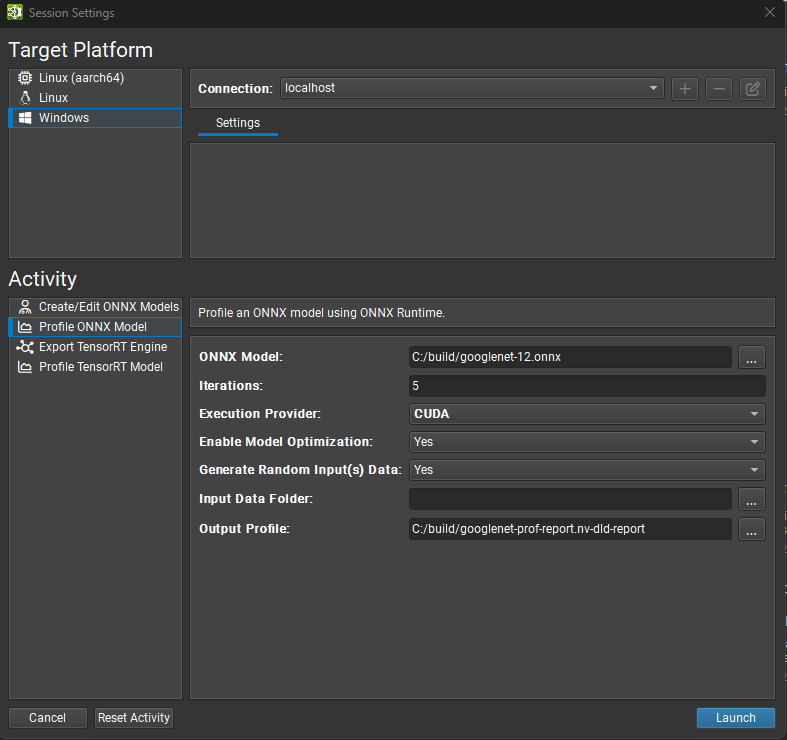This screenshot has width=787, height=740.
Task: Select Export TensorRT Engine activity
Action: pos(95,347)
